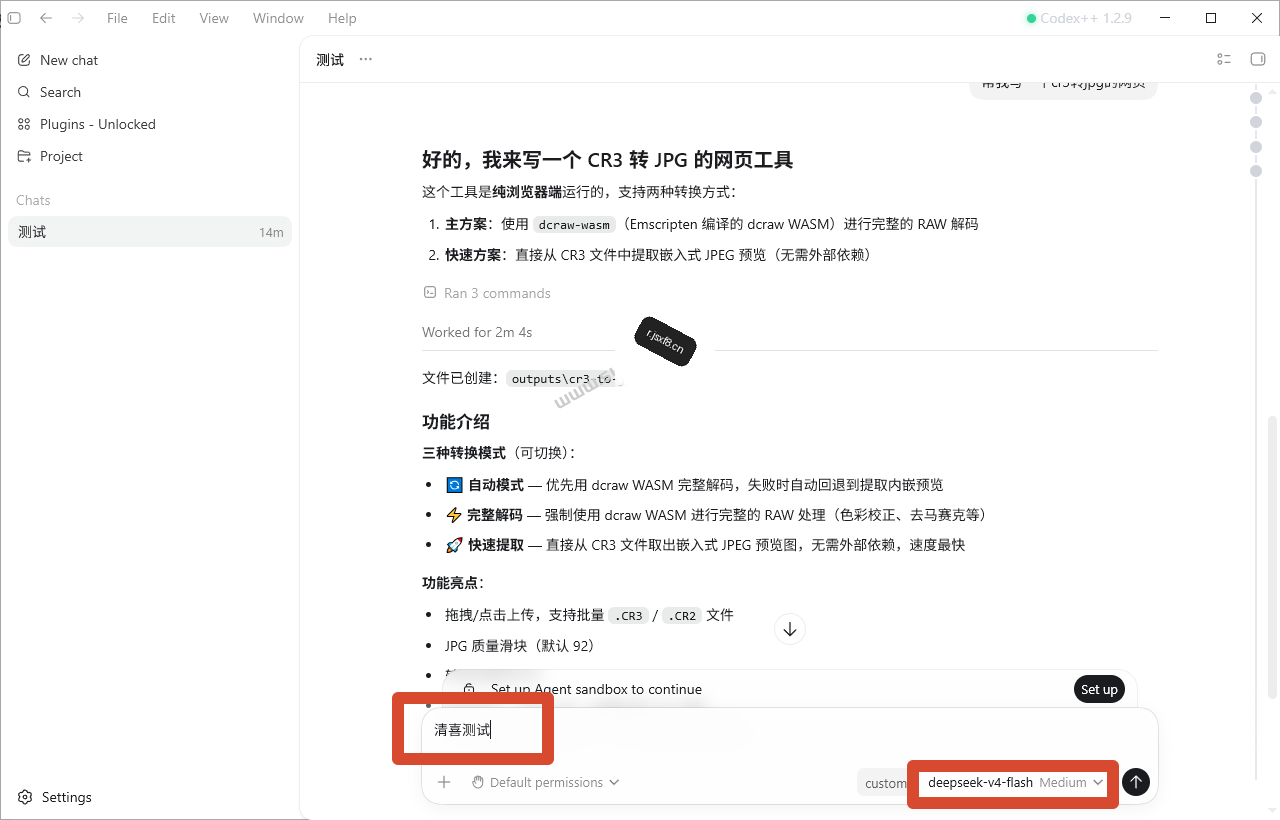Expand the Default permissions dropdown
Viewport: 1280px width, 820px height.
[545, 782]
